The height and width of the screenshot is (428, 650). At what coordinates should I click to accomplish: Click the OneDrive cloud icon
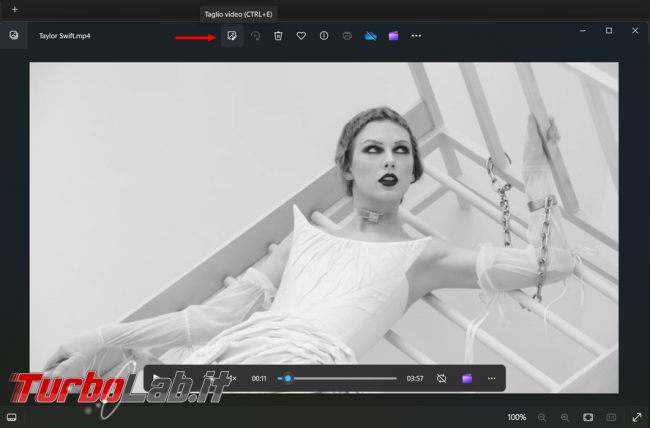pos(371,36)
